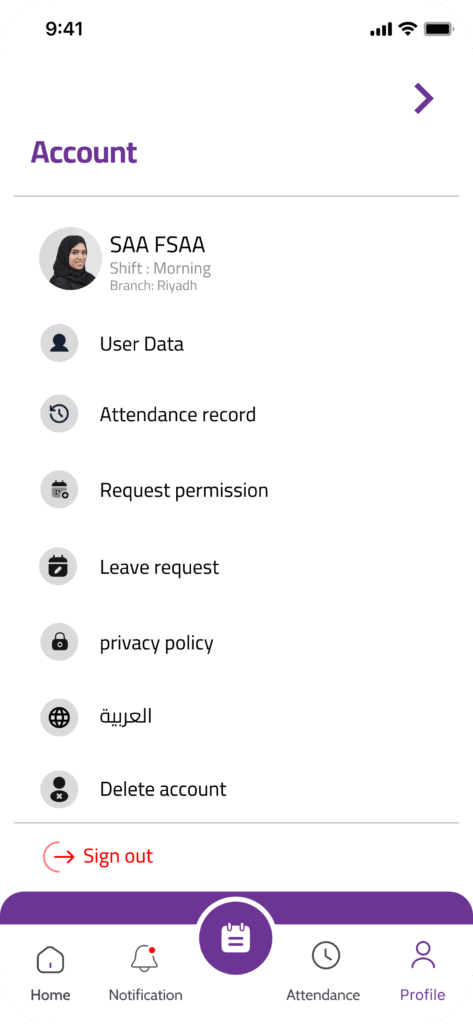
Task: Tap the globe language icon
Action: (59, 717)
